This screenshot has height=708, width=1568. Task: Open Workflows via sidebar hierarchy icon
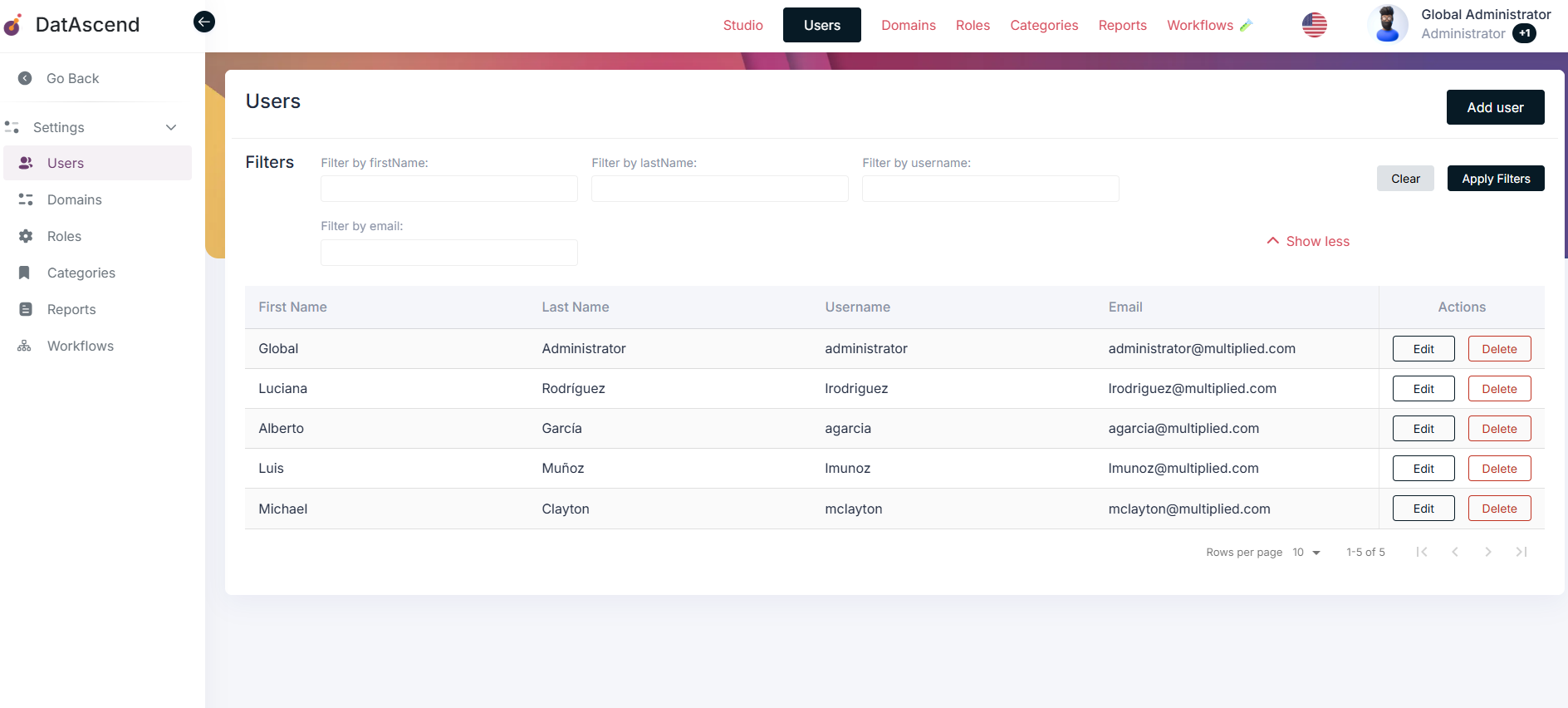(25, 346)
